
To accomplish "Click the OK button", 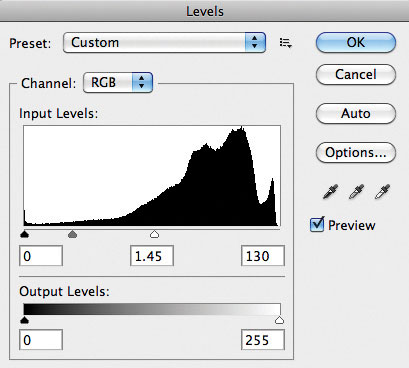I will point(356,42).
